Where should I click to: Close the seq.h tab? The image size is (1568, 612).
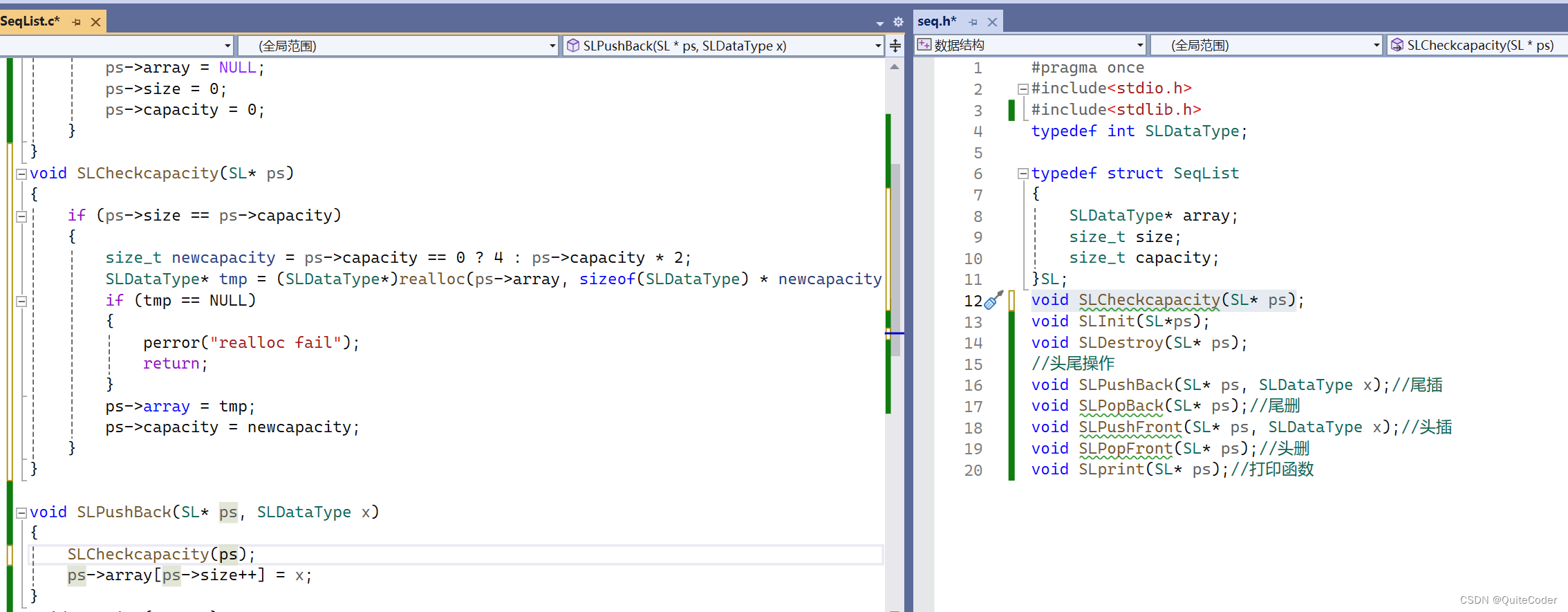[992, 22]
